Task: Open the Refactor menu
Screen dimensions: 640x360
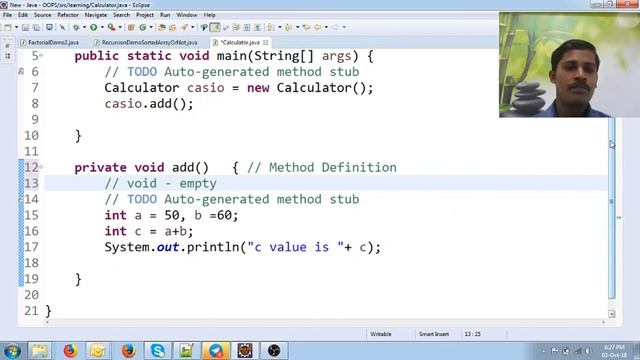Action: coord(68,15)
